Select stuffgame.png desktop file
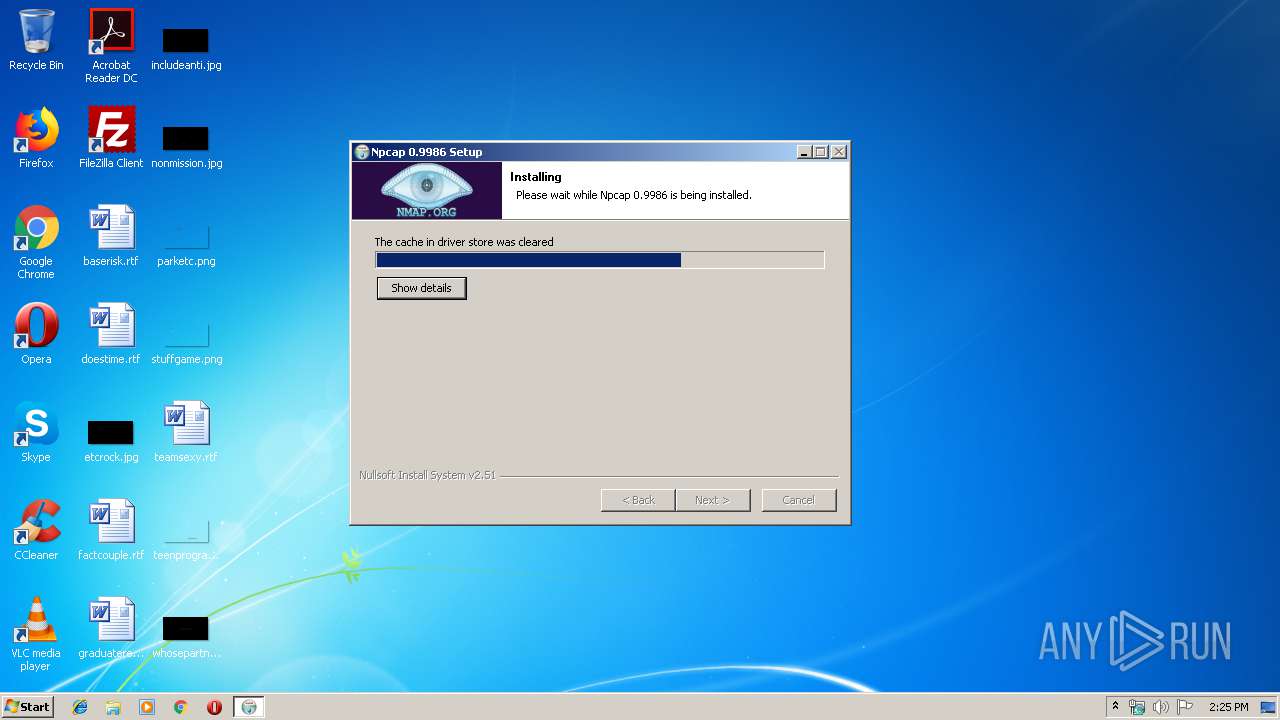The height and width of the screenshot is (720, 1280). click(186, 342)
